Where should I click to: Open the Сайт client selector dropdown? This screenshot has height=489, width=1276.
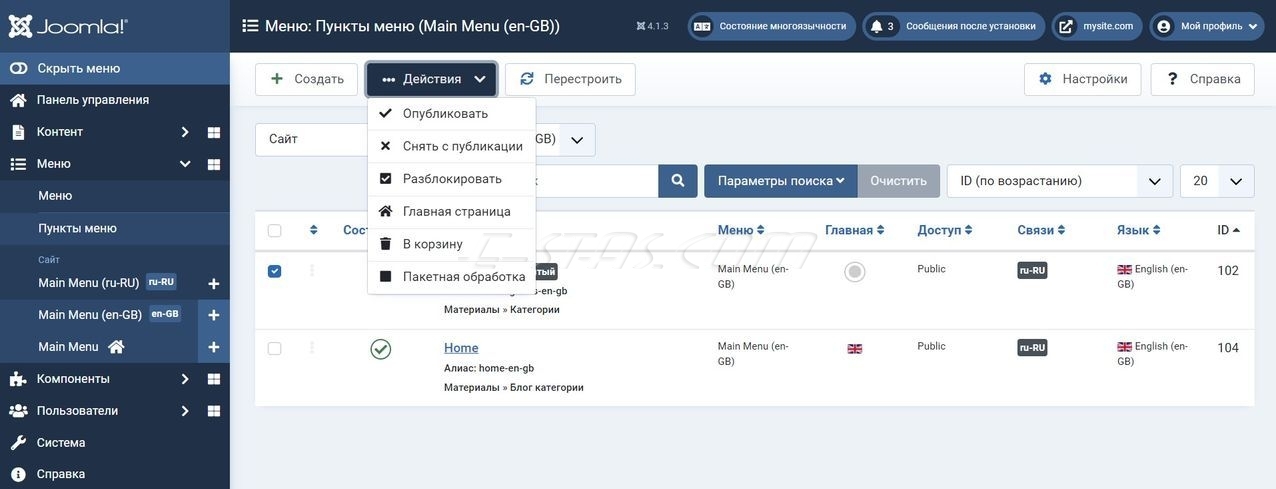point(312,139)
